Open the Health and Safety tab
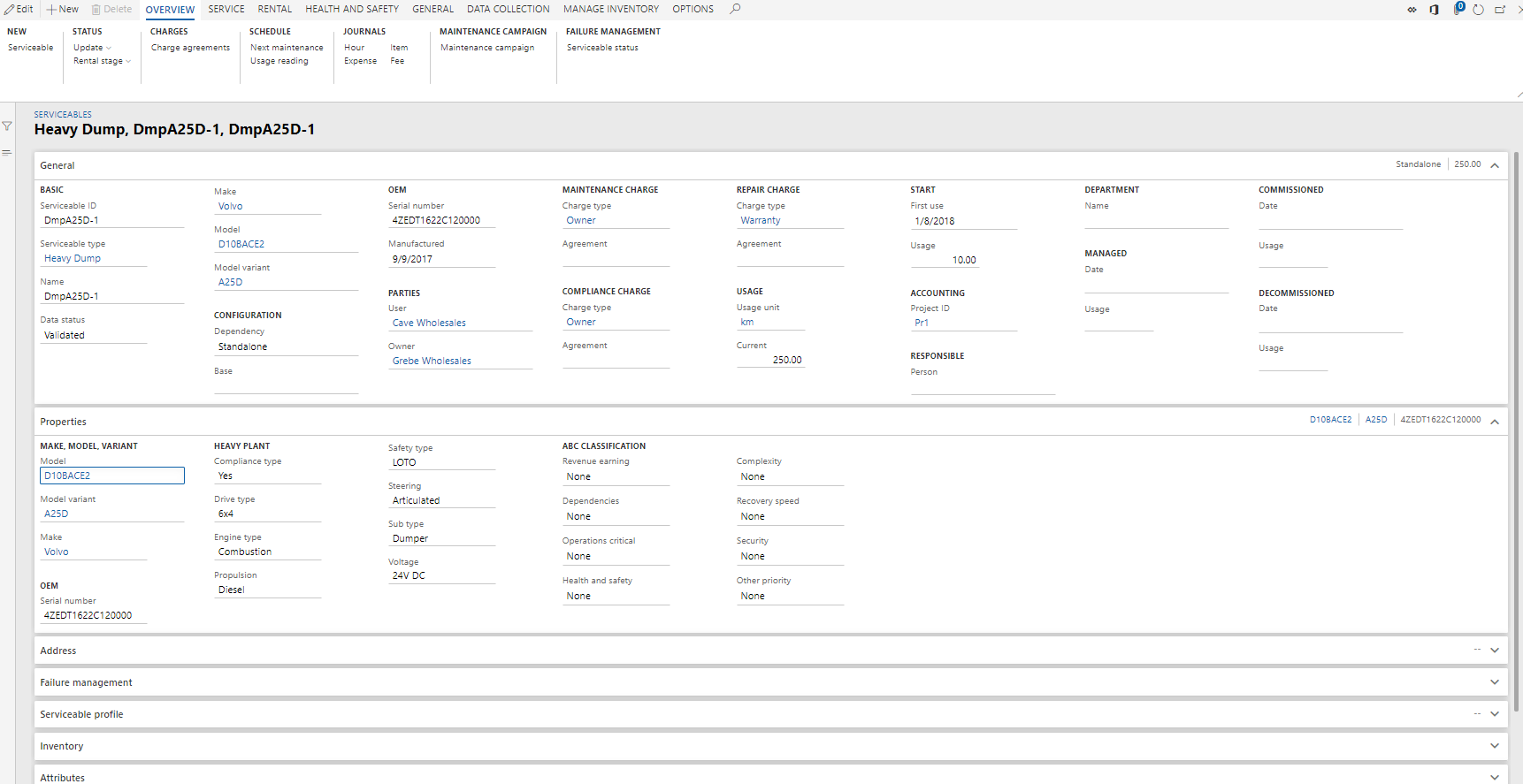Screen dimensions: 1523x784 coord(352,9)
